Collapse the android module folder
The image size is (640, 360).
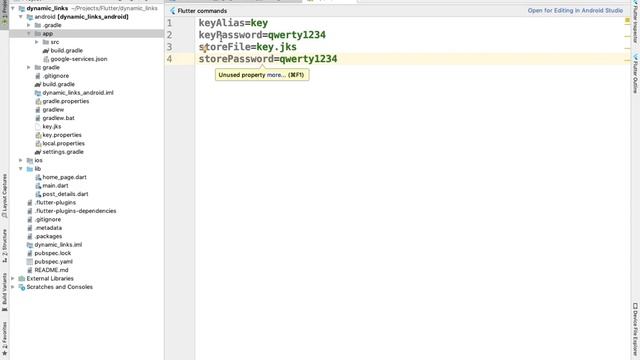pyautogui.click(x=21, y=17)
